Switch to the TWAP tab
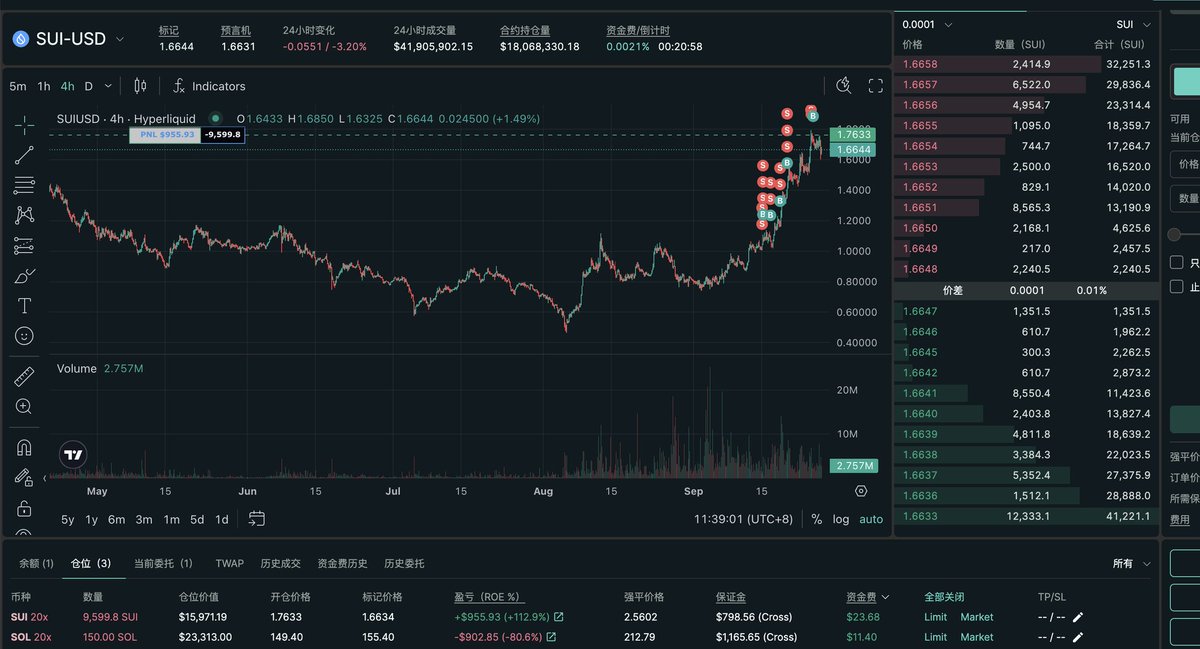 pos(229,563)
